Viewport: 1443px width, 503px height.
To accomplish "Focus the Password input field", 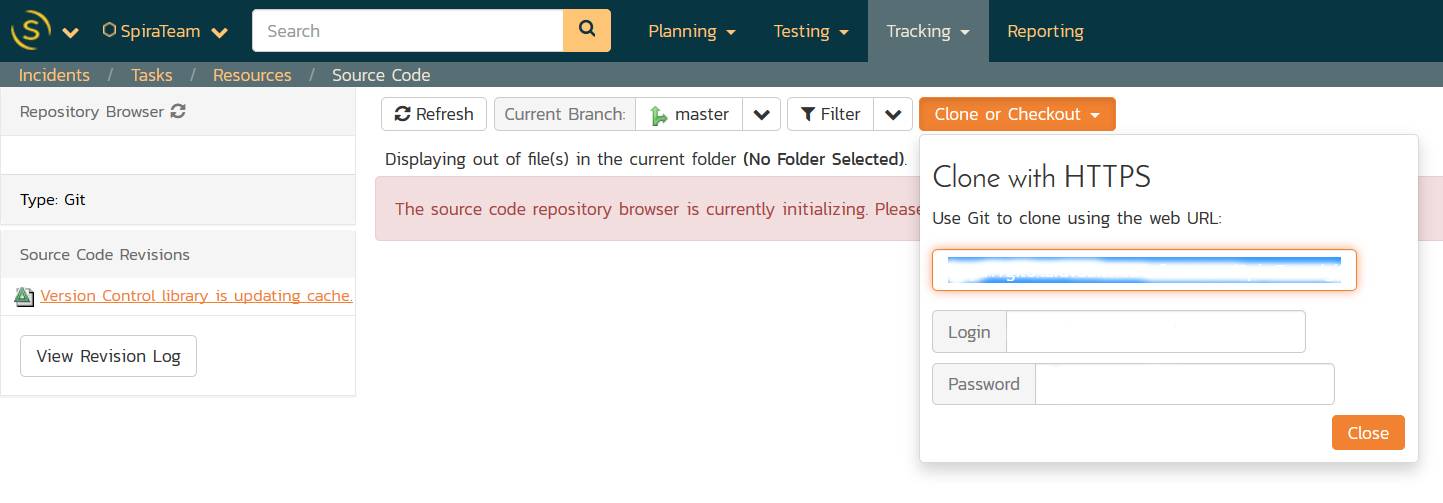I will pyautogui.click(x=1184, y=384).
